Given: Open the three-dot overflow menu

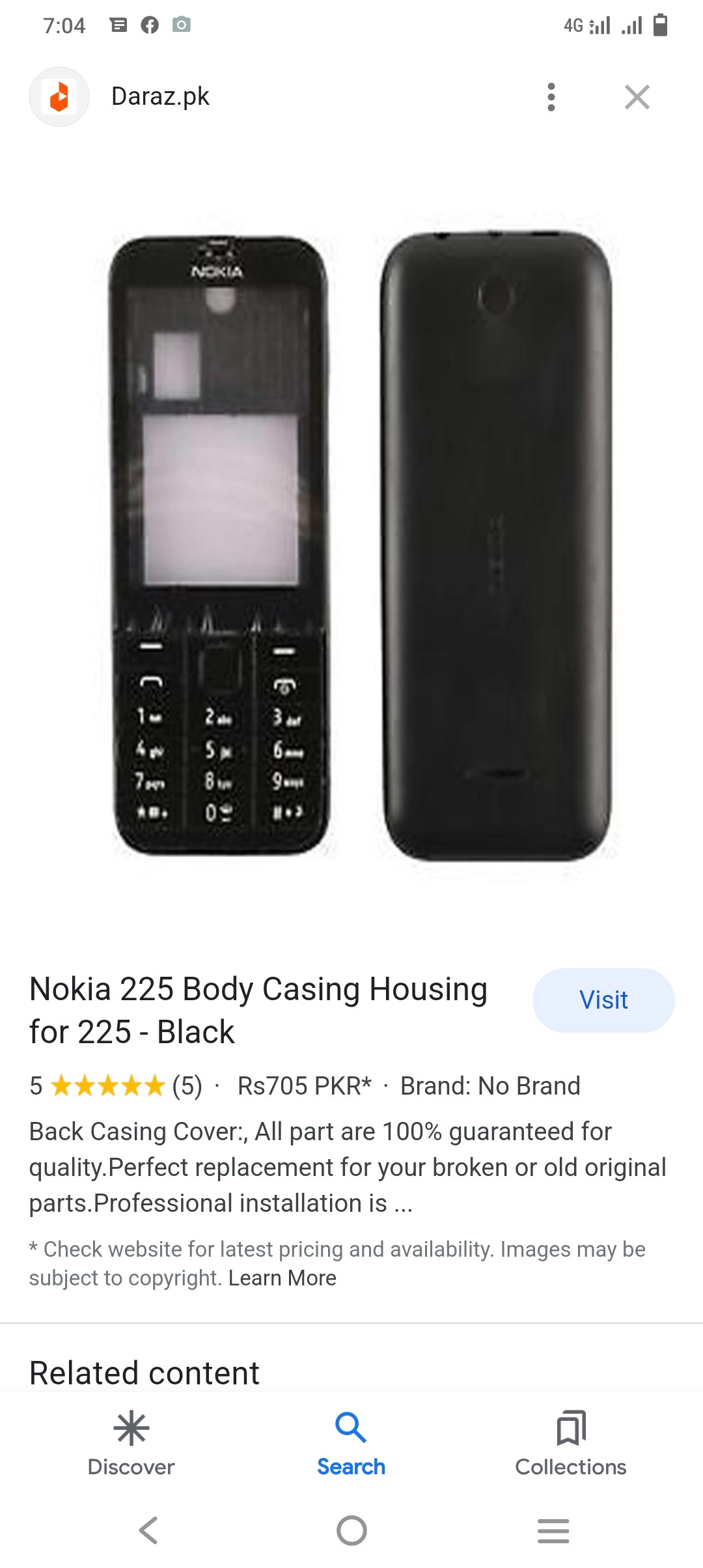Looking at the screenshot, I should point(551,97).
